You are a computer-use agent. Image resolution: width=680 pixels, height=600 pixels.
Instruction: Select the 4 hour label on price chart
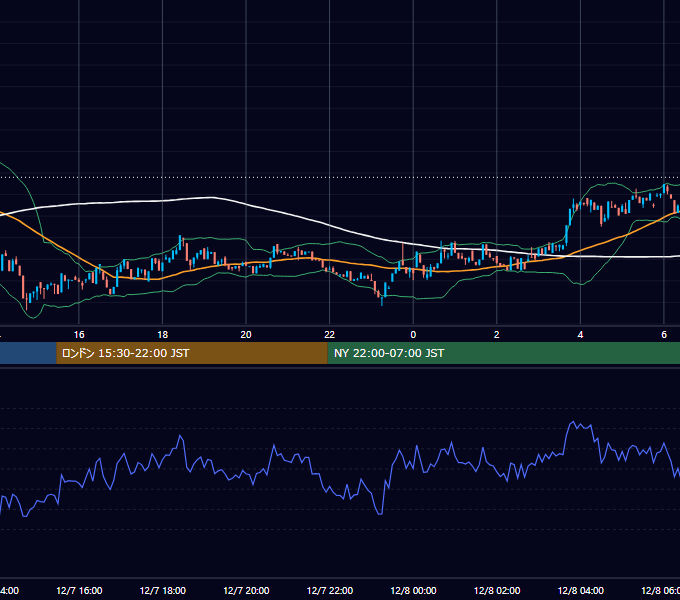[580, 335]
